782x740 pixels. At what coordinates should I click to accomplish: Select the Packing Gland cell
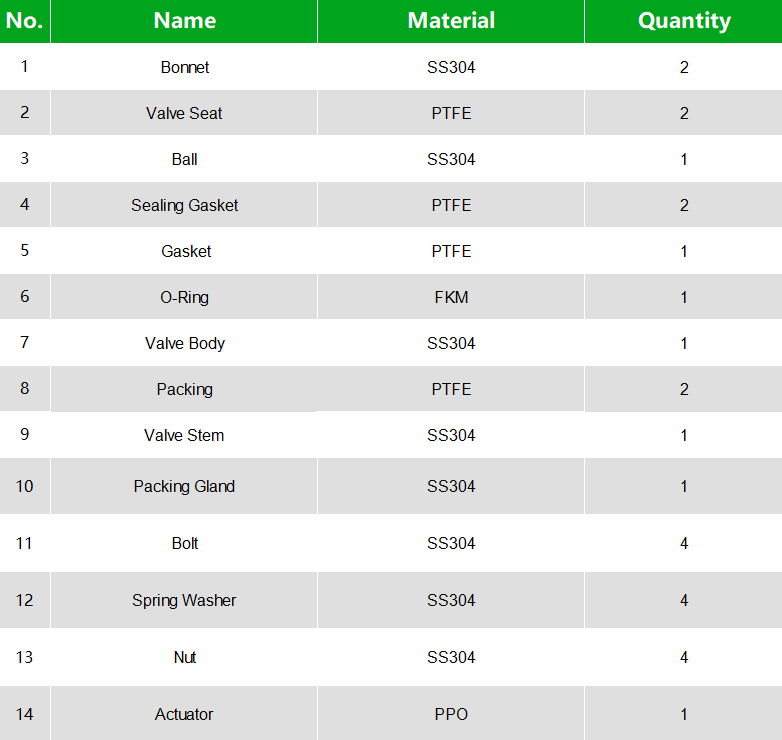[184, 486]
